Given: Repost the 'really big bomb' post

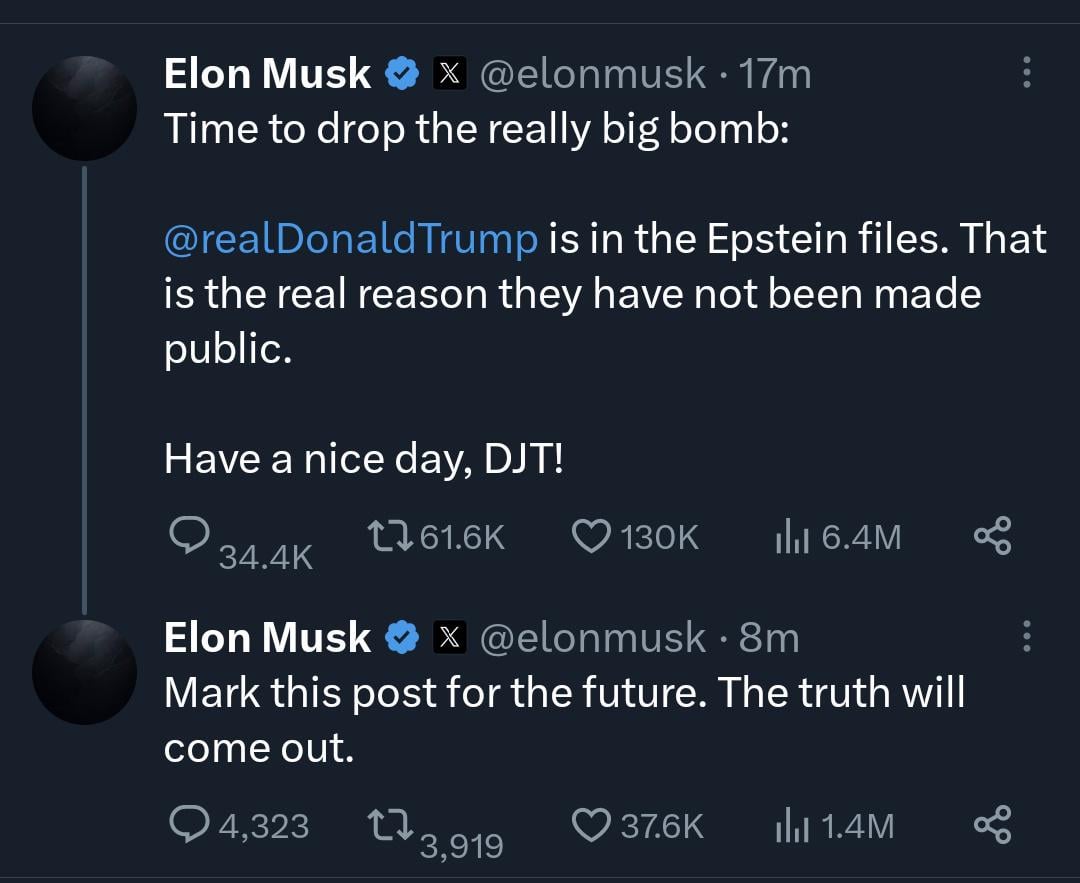Looking at the screenshot, I should (x=388, y=536).
